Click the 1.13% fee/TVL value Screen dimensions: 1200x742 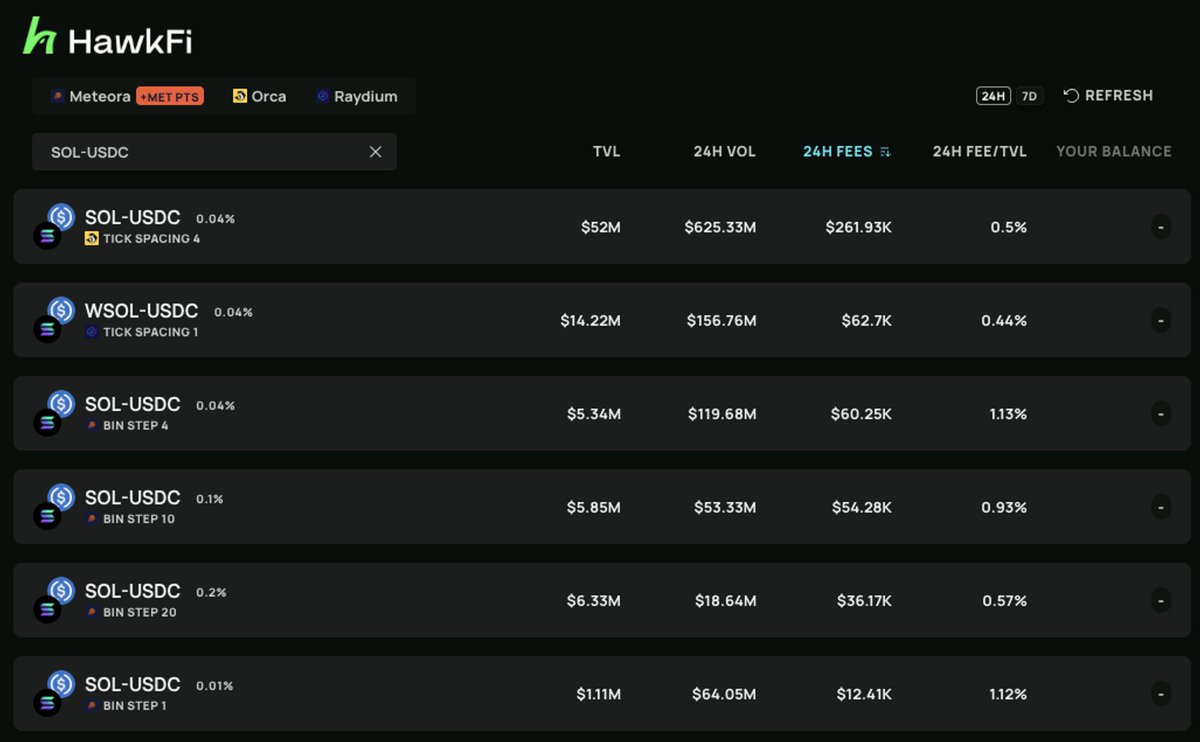coord(1008,414)
